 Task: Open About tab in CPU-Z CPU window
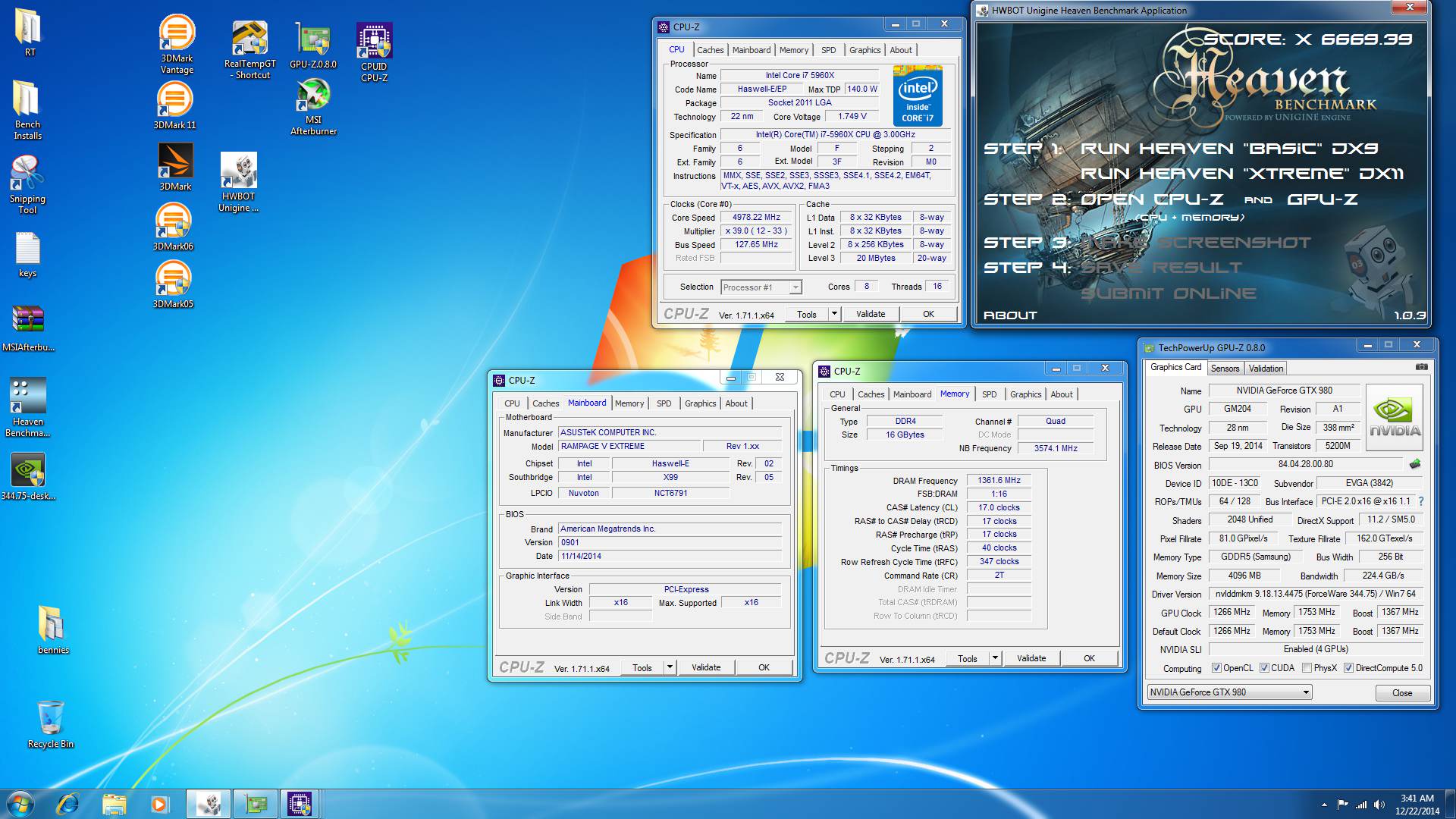901,50
